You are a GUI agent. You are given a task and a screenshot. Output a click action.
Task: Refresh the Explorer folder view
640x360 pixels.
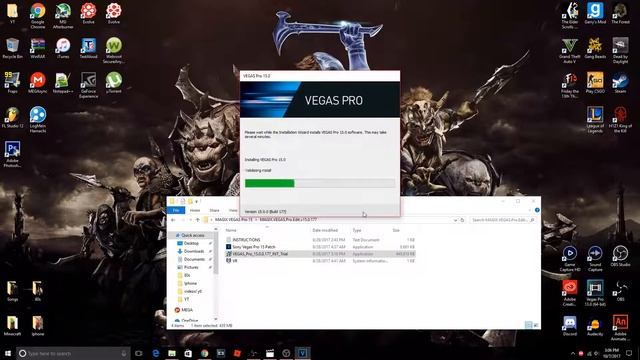[x=462, y=220]
